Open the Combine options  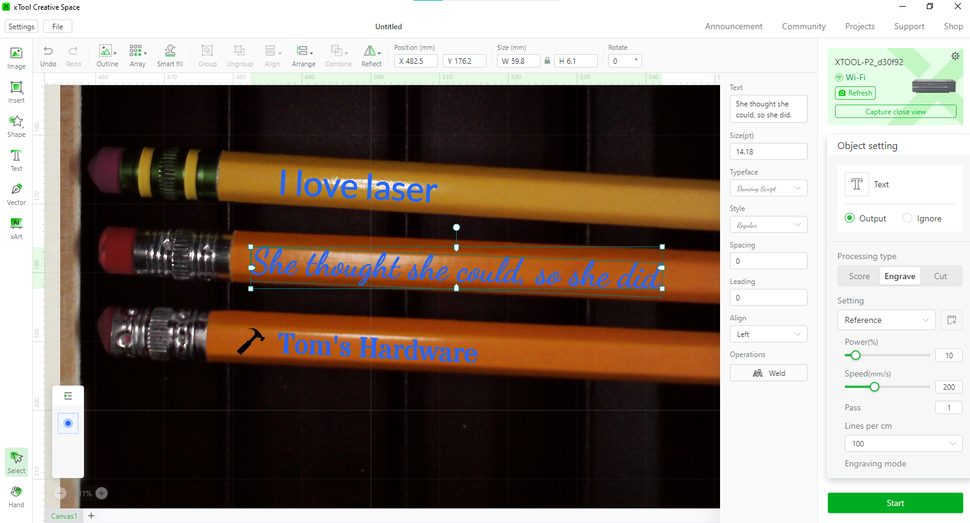click(x=338, y=56)
